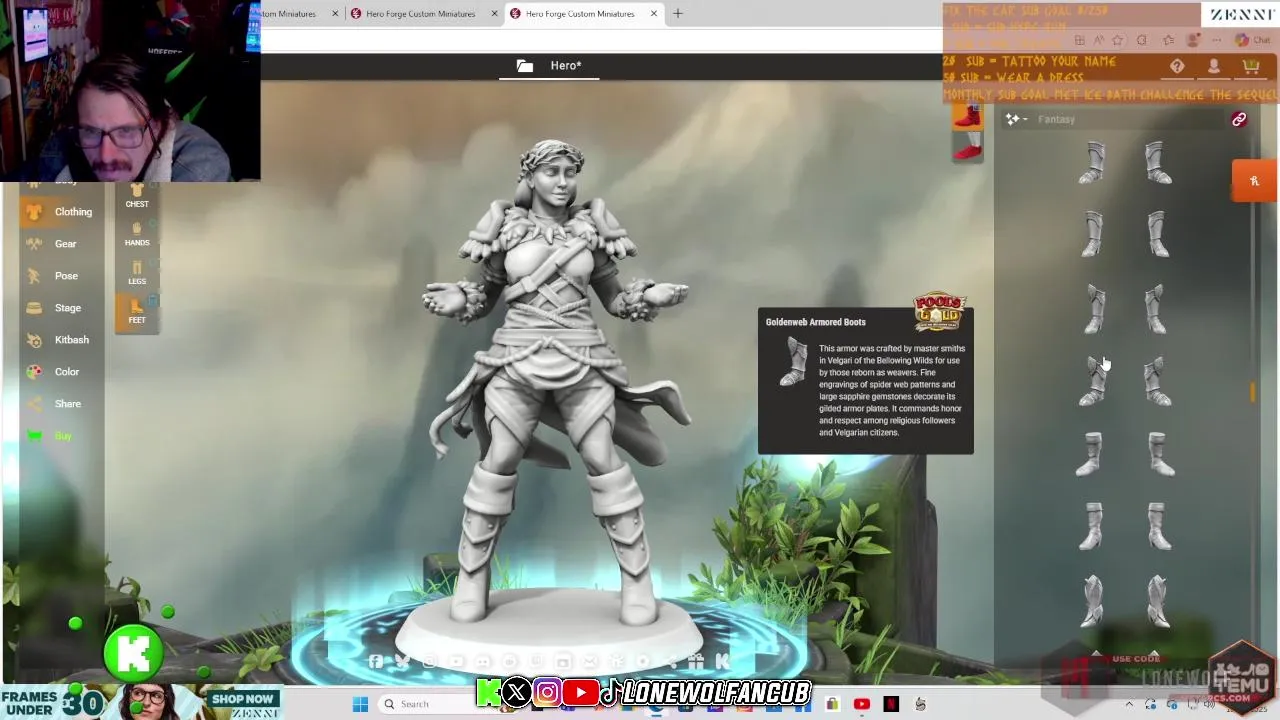Image resolution: width=1280 pixels, height=720 pixels.
Task: Select the LEGS clothing slot
Action: 137,273
